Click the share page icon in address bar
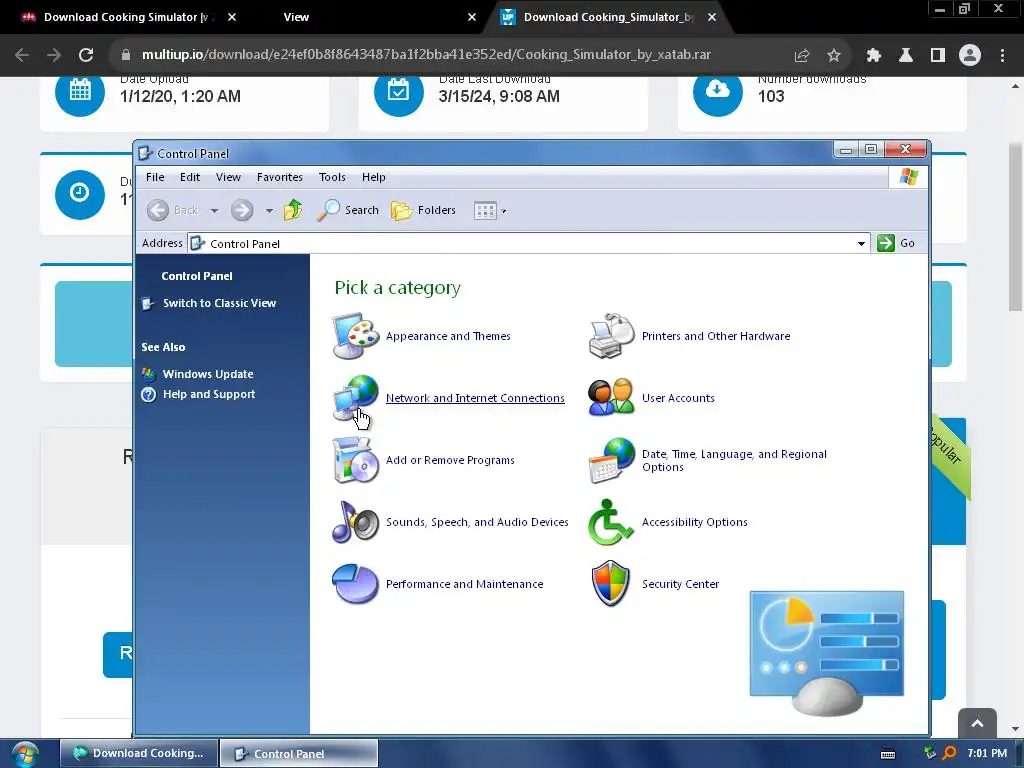The width and height of the screenshot is (1024, 768). coord(802,55)
